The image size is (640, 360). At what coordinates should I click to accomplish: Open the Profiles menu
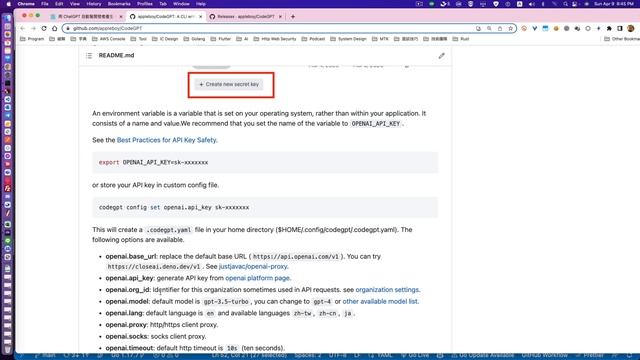tap(144, 4)
